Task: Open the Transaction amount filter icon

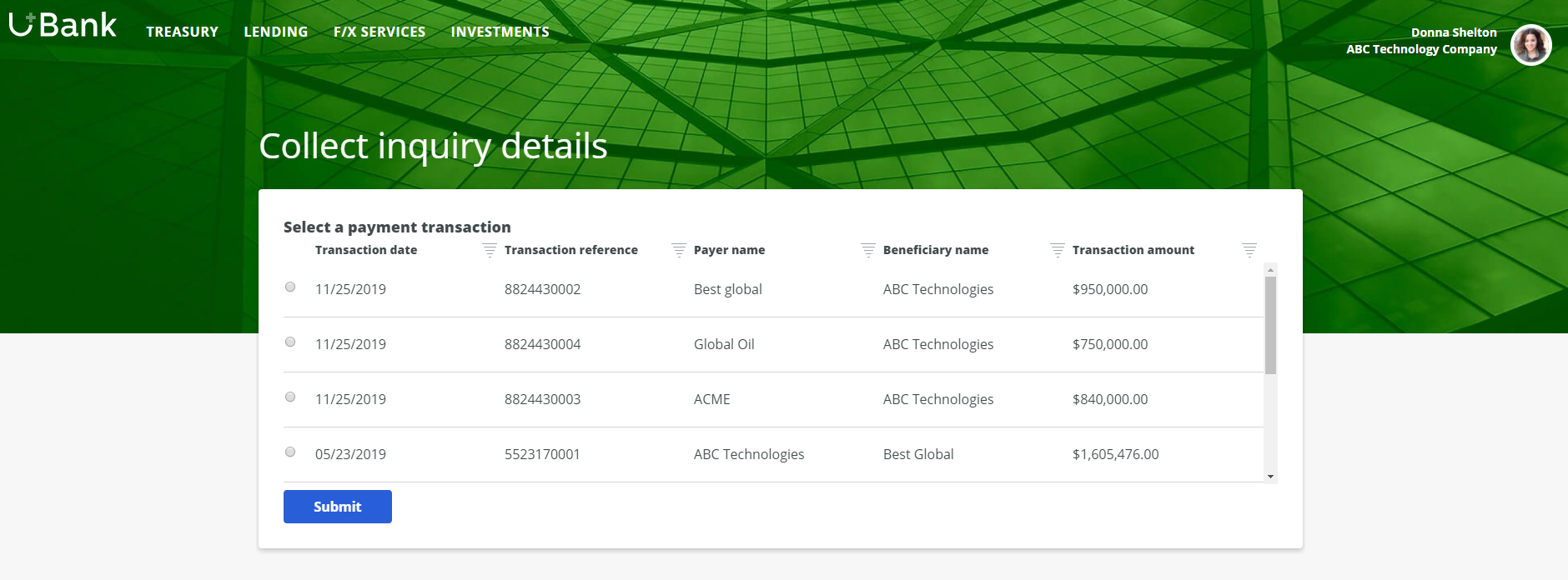Action: 1249,250
